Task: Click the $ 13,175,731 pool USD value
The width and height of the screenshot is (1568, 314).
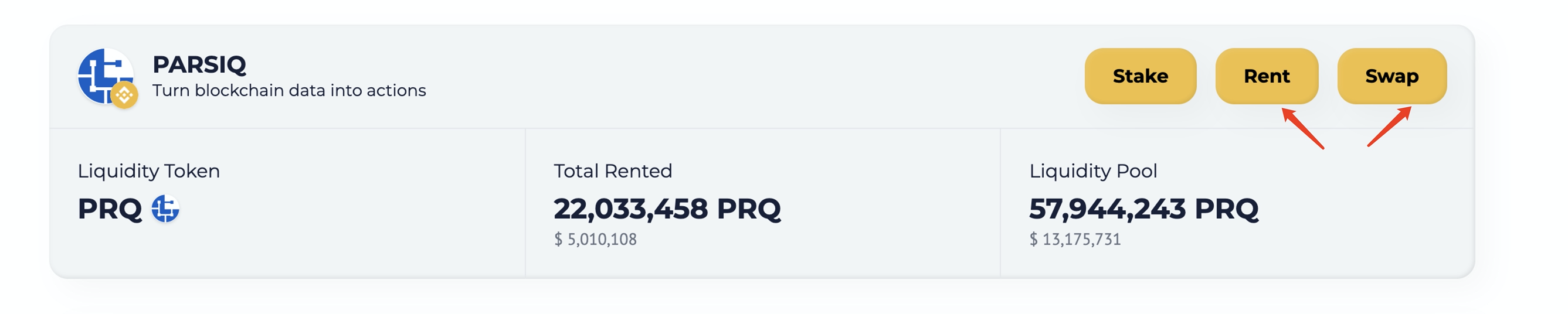Action: 1074,239
